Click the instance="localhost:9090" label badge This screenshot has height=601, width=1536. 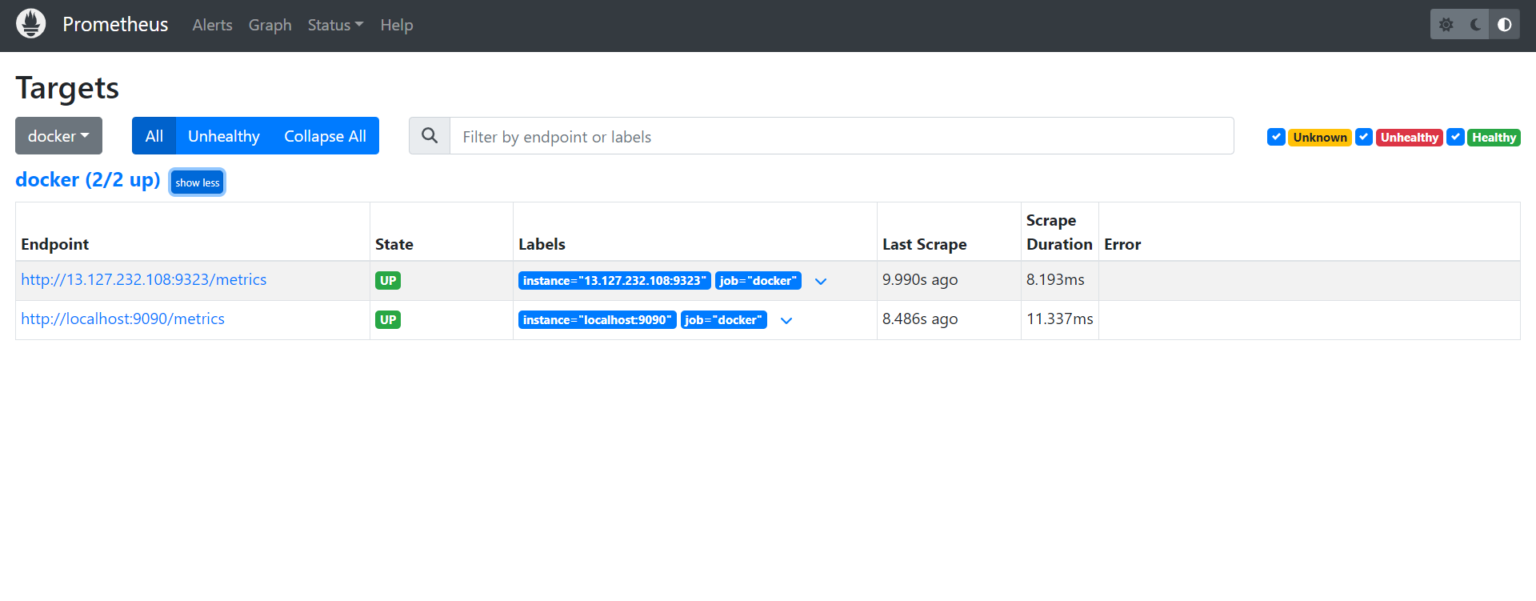pos(597,319)
